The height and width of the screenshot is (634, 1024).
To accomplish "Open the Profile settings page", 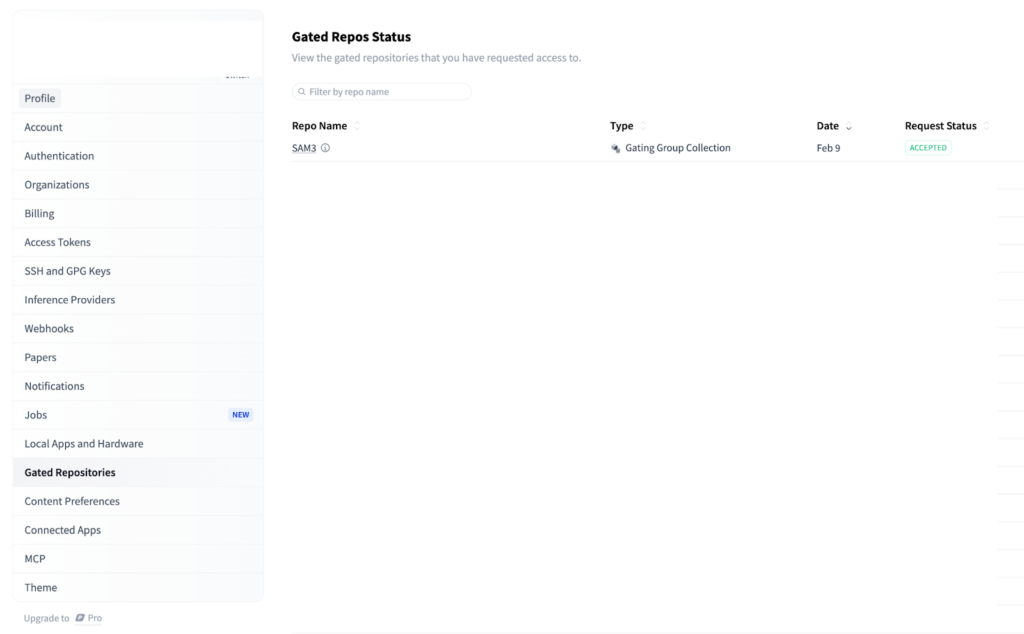I will [40, 98].
